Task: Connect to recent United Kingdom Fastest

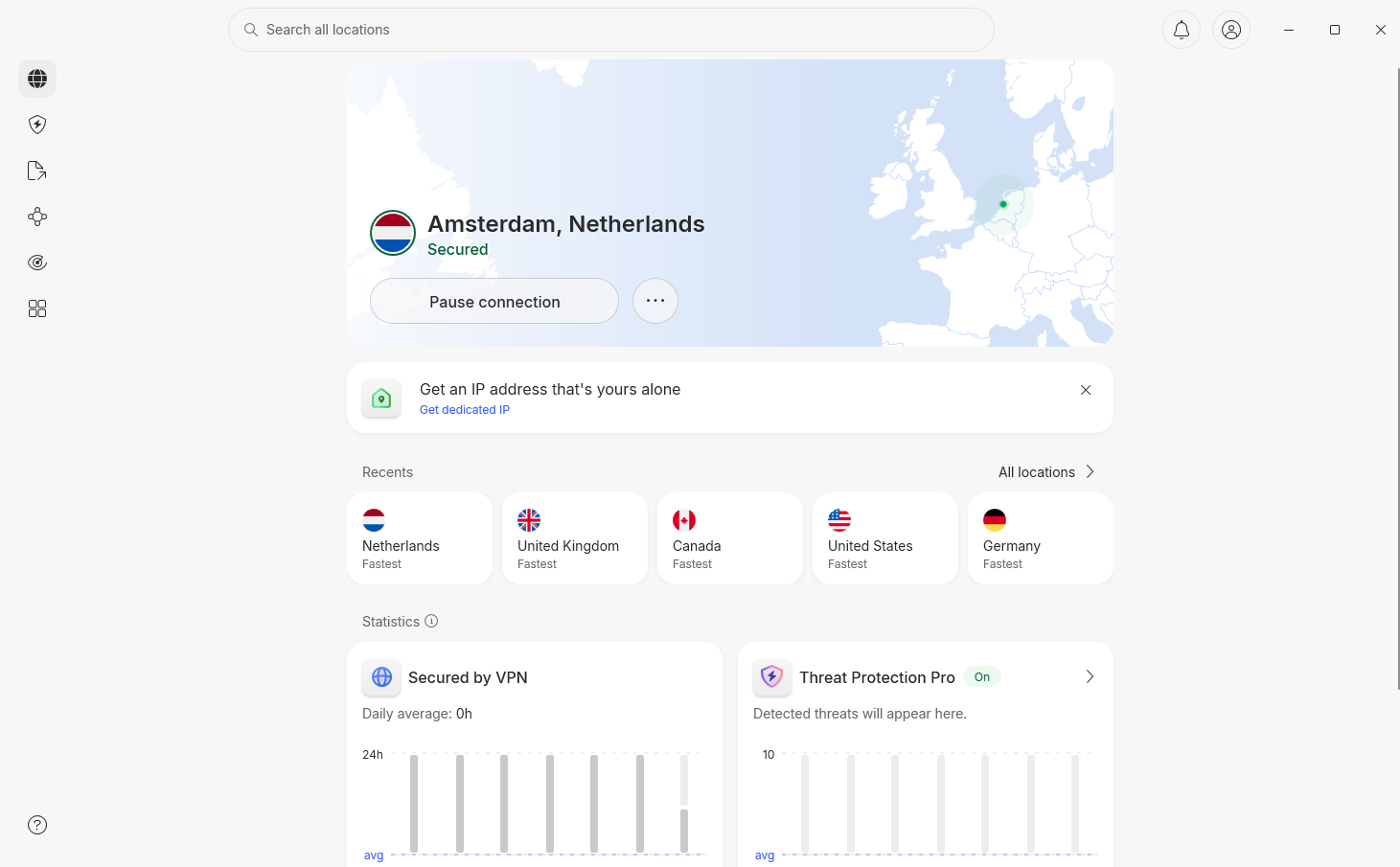Action: [x=575, y=538]
